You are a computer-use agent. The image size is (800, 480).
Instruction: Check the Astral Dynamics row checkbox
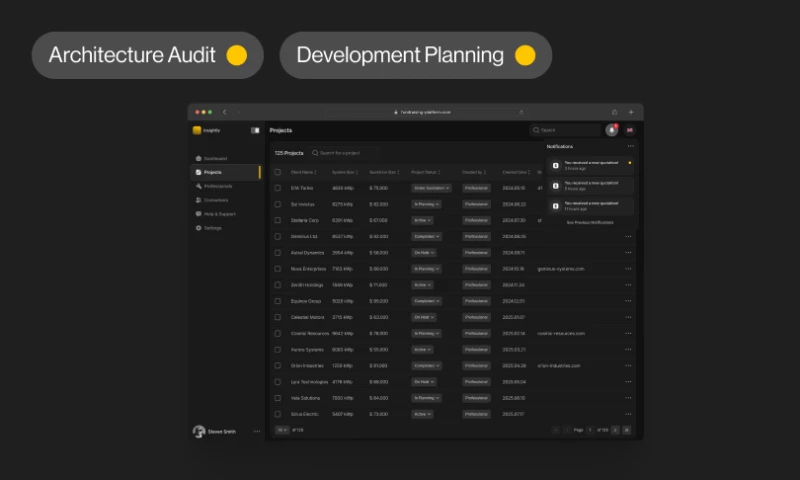tap(278, 253)
